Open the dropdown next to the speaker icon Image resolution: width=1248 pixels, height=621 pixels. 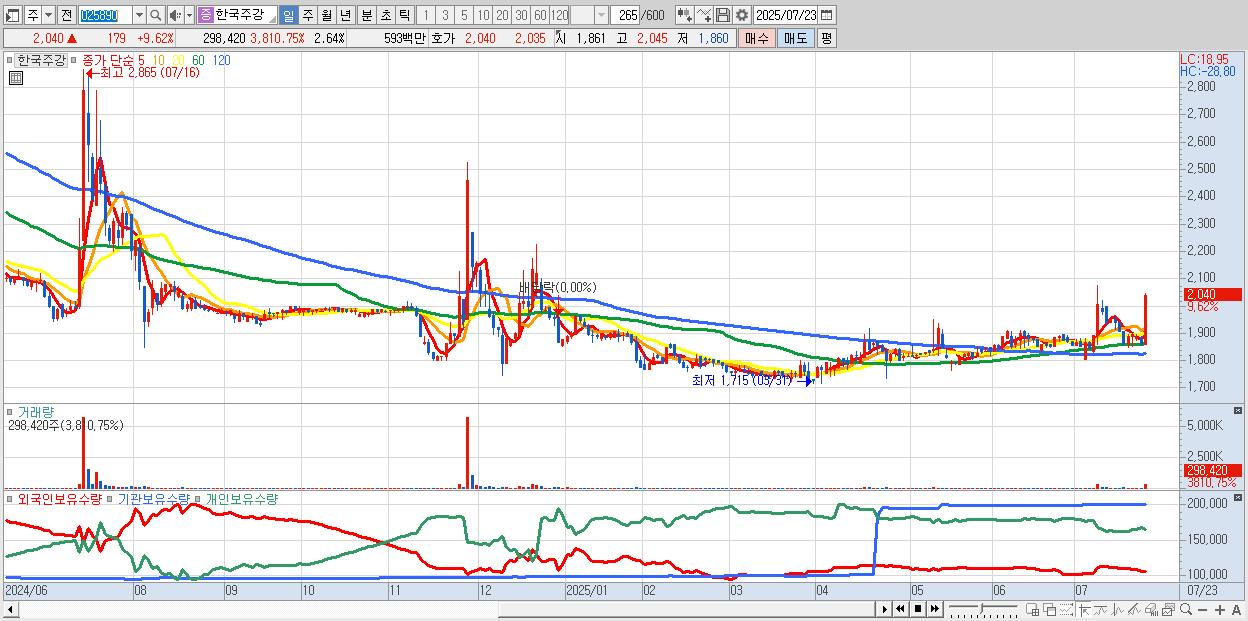(189, 15)
